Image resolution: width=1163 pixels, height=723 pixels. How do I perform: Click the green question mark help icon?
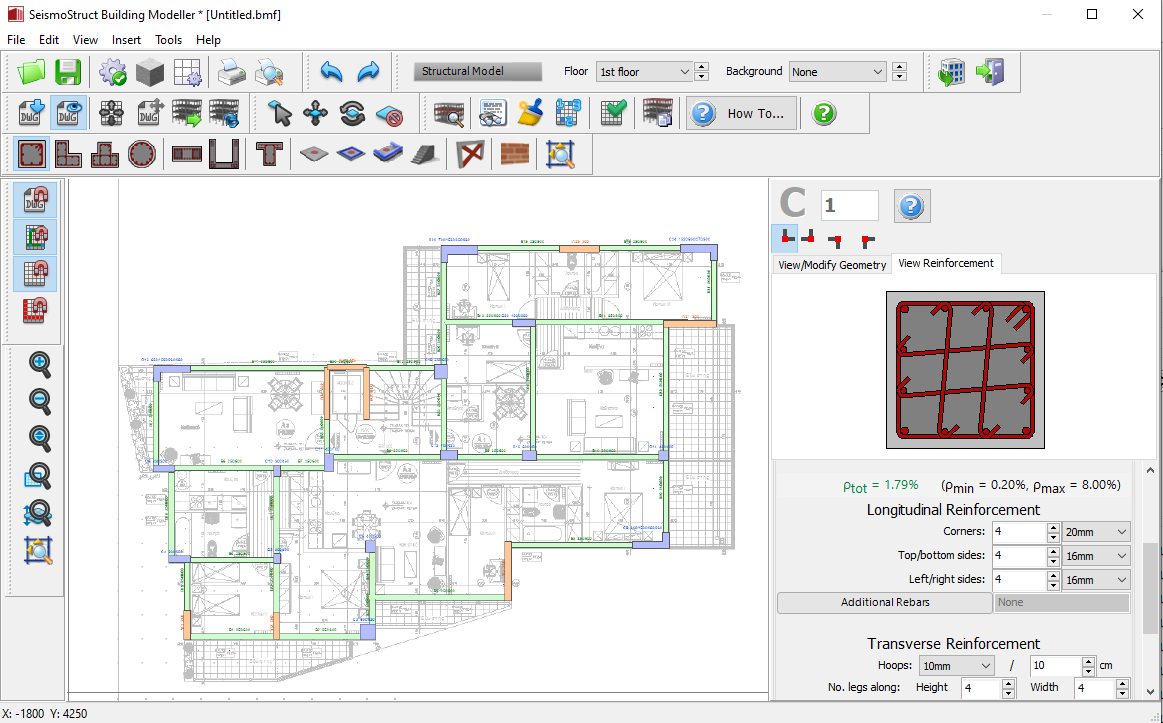point(824,113)
